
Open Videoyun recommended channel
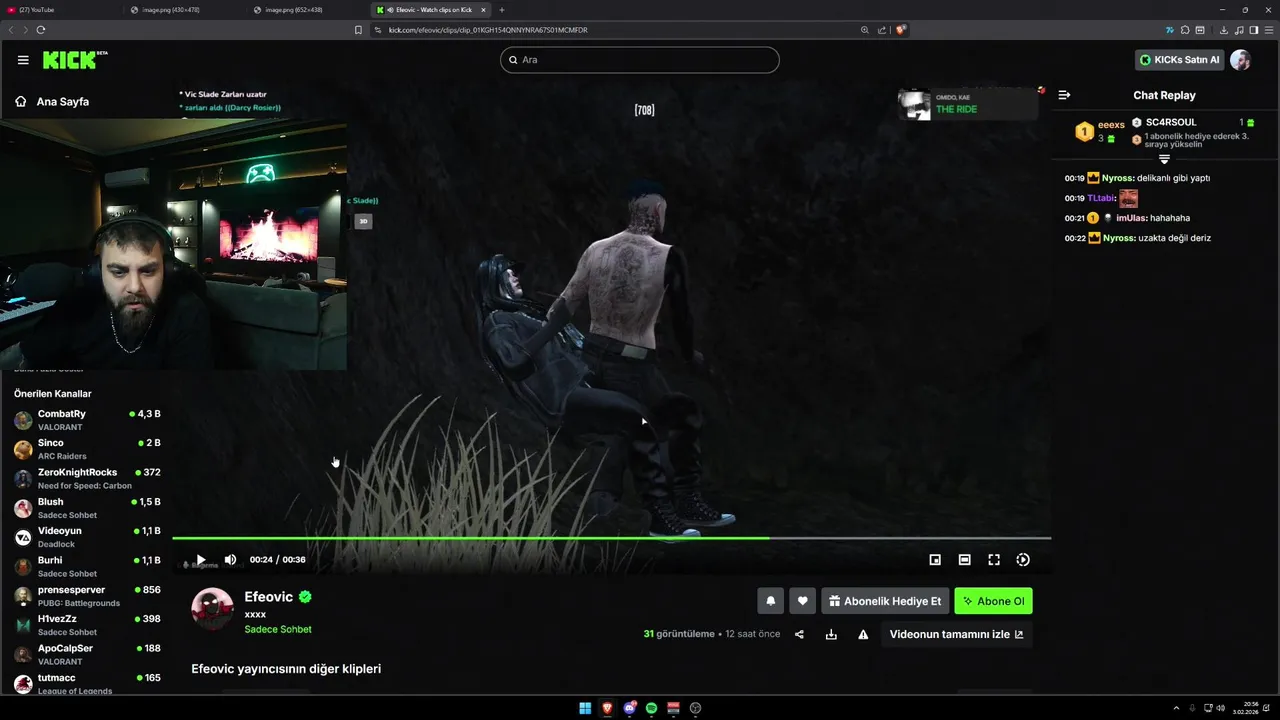(x=87, y=537)
